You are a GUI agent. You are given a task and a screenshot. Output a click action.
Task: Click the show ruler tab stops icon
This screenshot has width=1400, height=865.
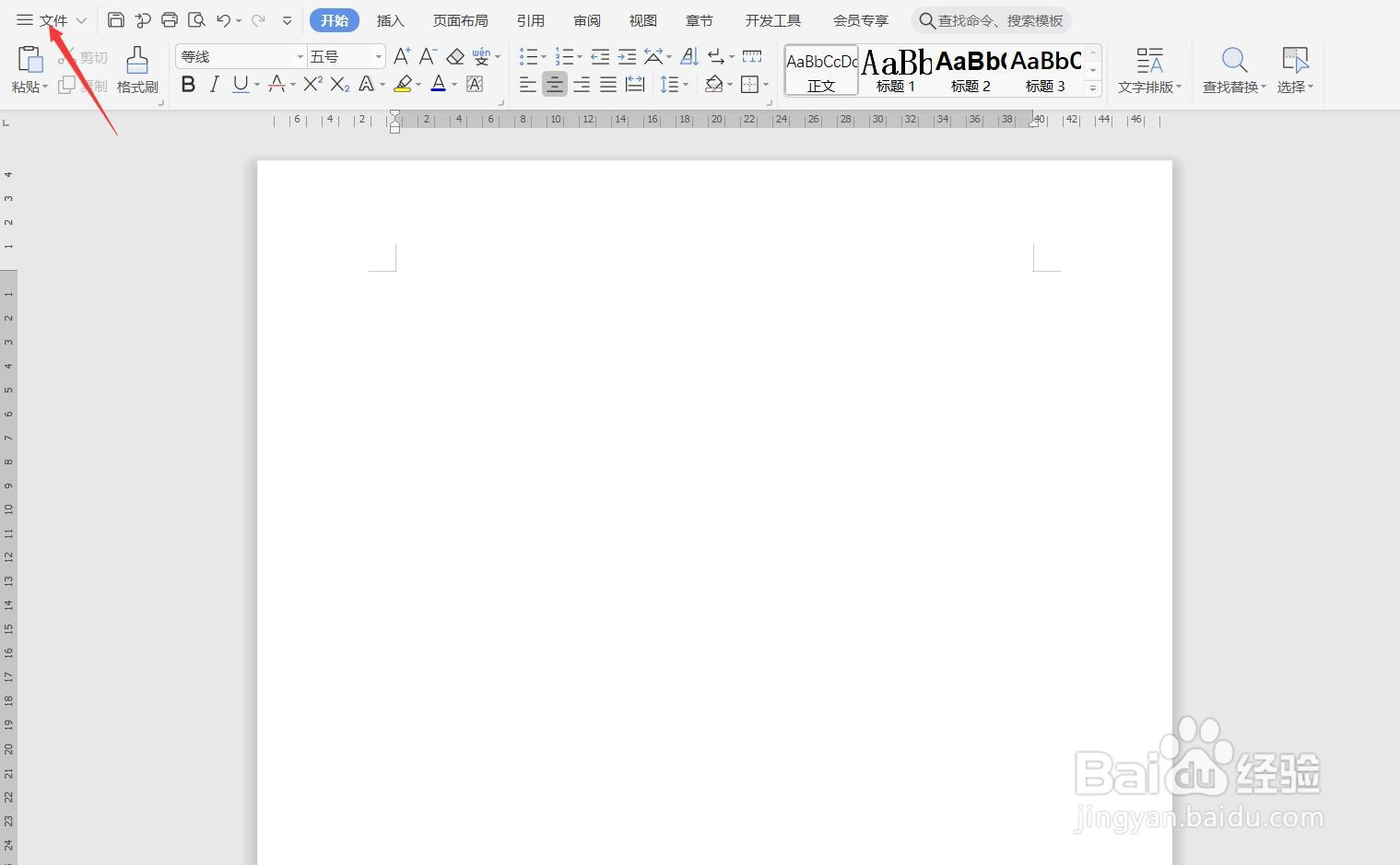pos(752,57)
